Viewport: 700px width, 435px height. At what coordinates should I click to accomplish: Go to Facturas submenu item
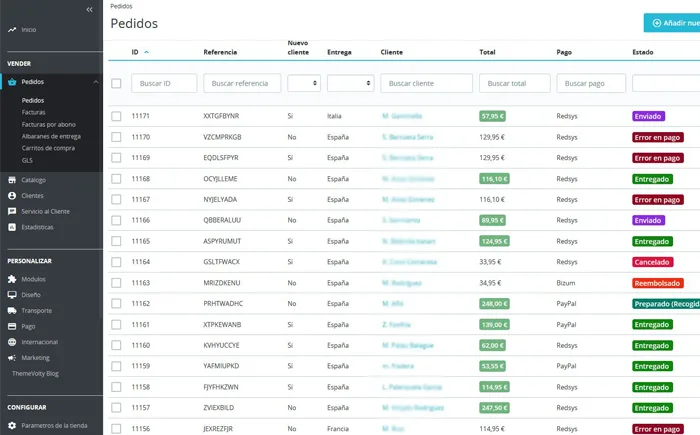33,112
